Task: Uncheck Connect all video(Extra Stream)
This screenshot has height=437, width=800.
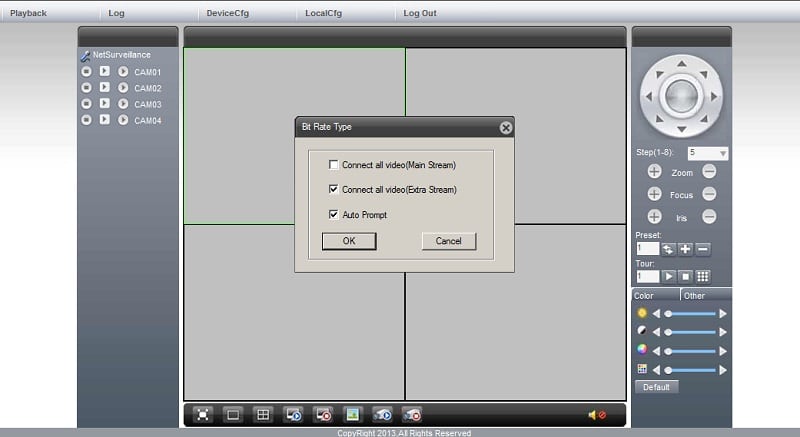Action: (334, 189)
